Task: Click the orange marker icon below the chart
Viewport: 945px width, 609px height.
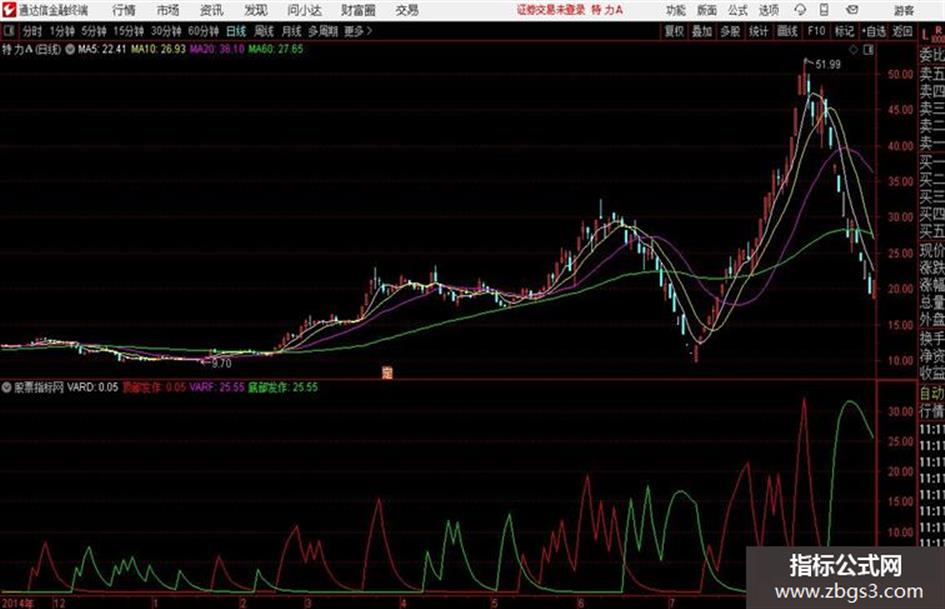Action: coord(387,373)
